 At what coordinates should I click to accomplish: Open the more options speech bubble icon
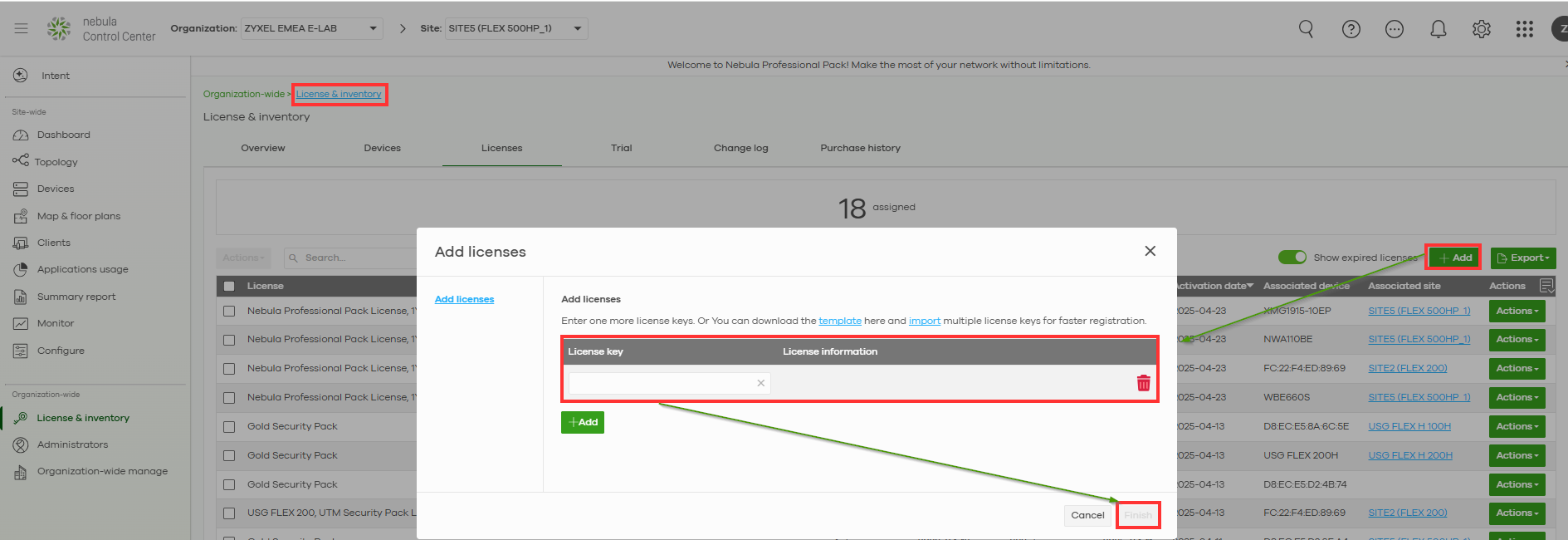1395,29
